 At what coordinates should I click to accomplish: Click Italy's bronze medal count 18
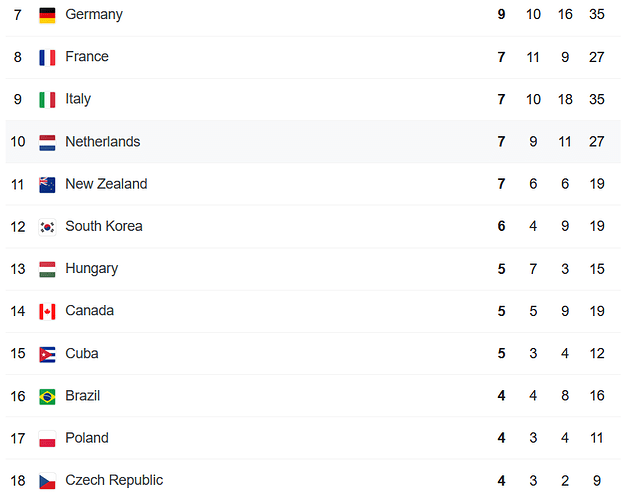point(565,99)
